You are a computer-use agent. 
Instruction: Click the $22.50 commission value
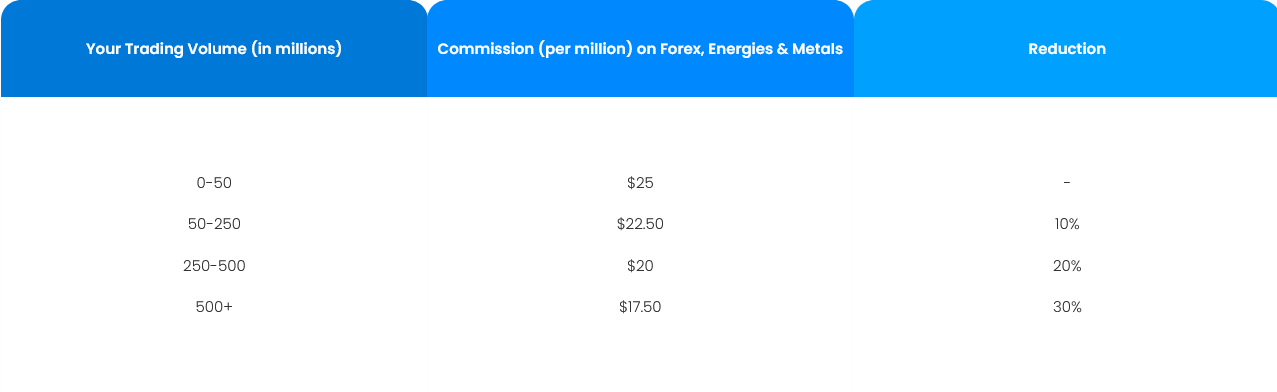(x=640, y=224)
